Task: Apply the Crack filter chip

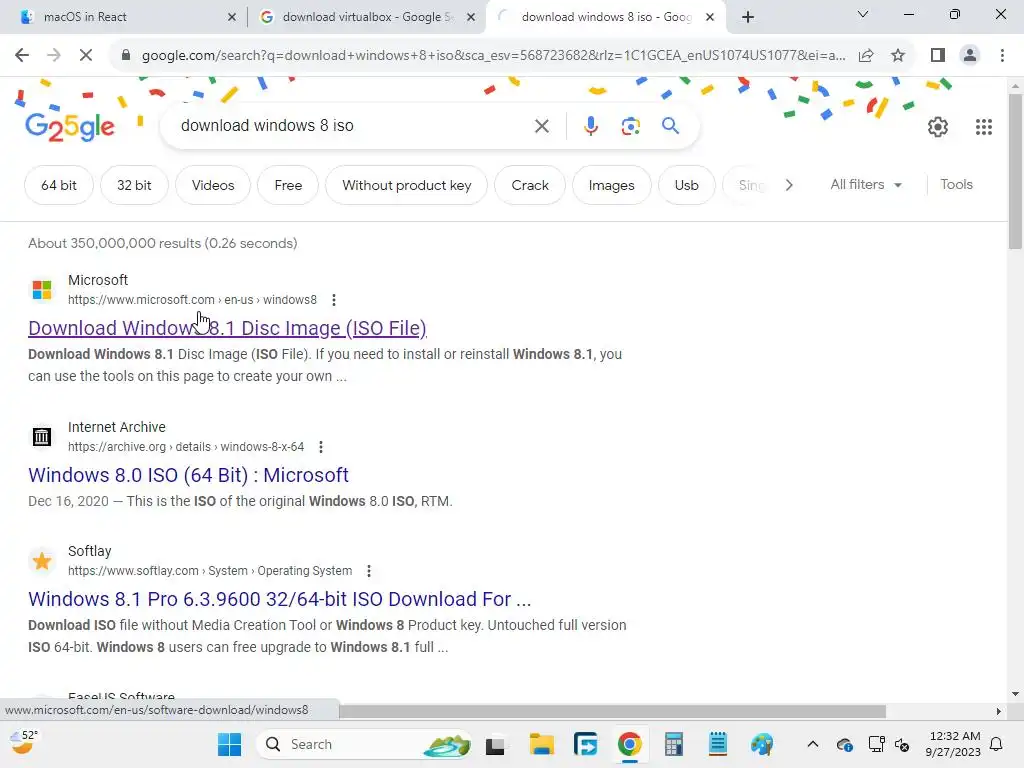Action: pyautogui.click(x=530, y=185)
